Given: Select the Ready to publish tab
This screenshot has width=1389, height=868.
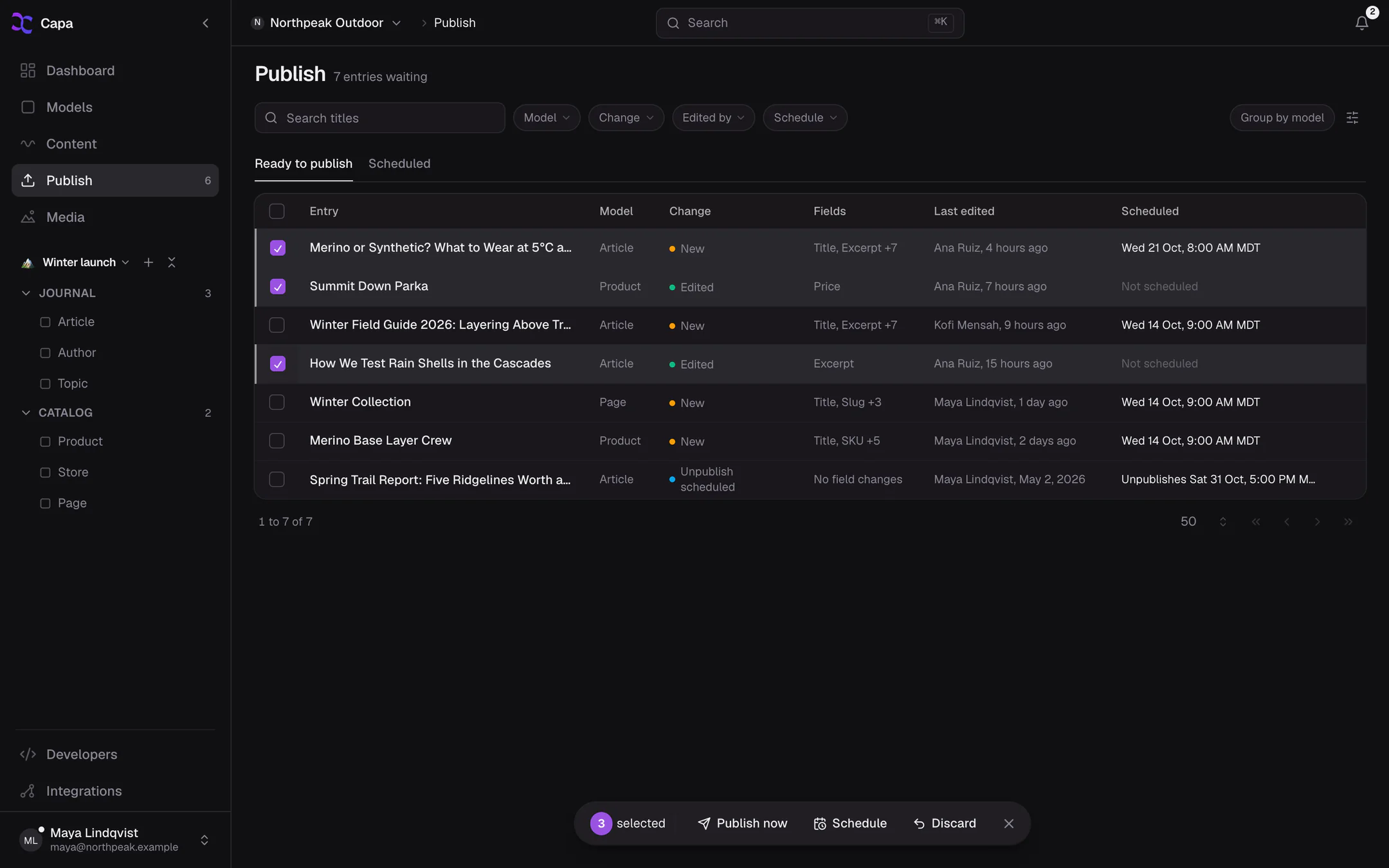Looking at the screenshot, I should (304, 163).
